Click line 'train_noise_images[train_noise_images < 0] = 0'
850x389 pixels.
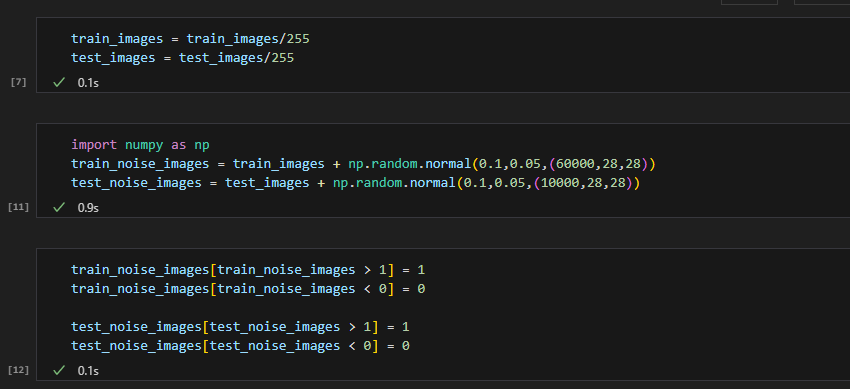pyautogui.click(x=248, y=289)
